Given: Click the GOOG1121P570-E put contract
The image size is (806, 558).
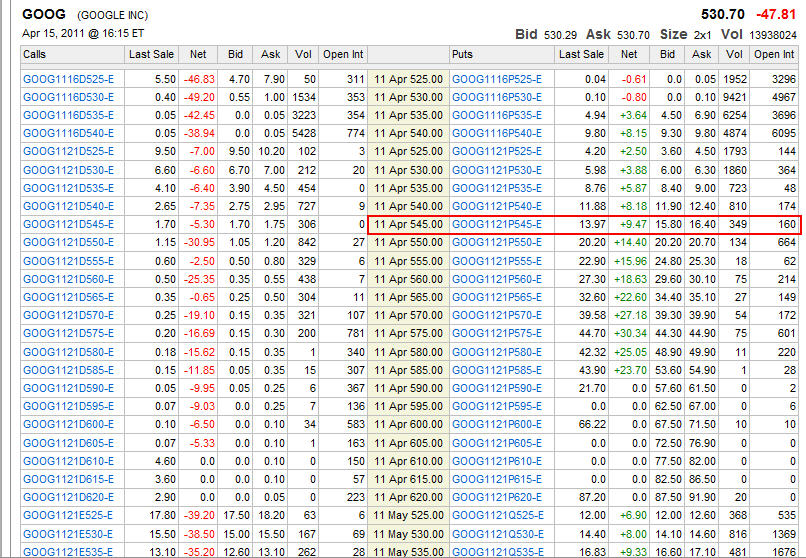Looking at the screenshot, I should [497, 316].
